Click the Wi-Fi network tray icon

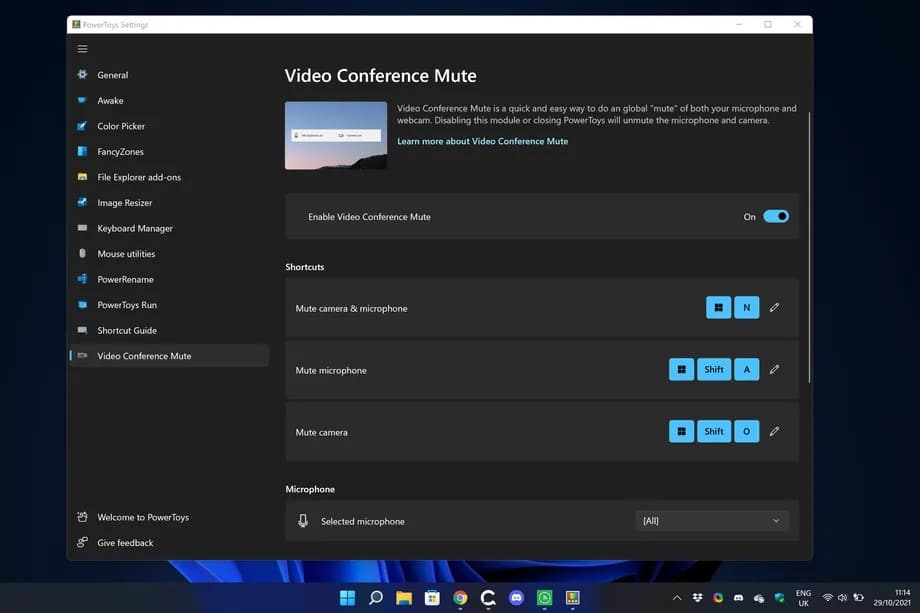coord(827,598)
